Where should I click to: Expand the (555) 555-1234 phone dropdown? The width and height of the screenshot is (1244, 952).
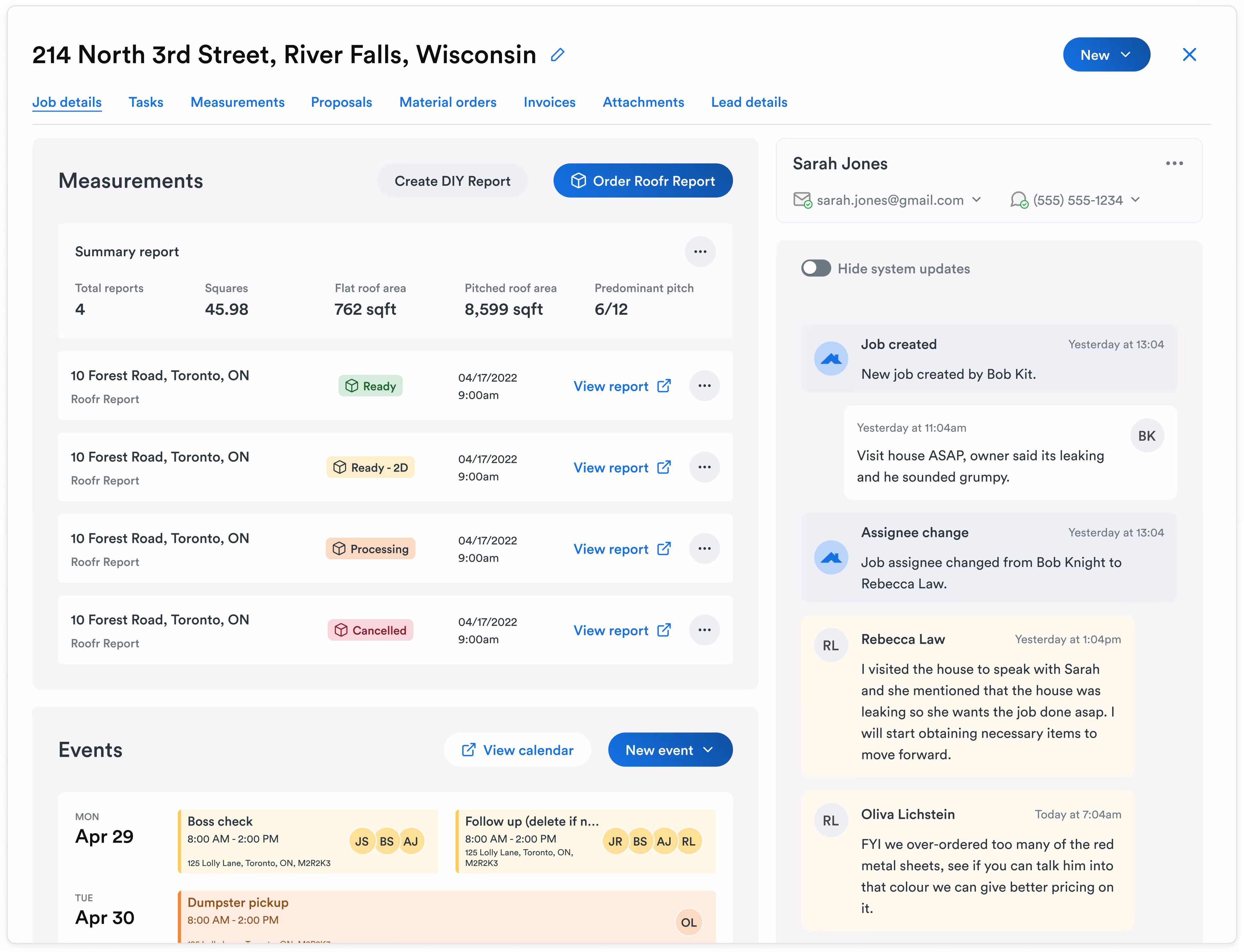(1135, 200)
